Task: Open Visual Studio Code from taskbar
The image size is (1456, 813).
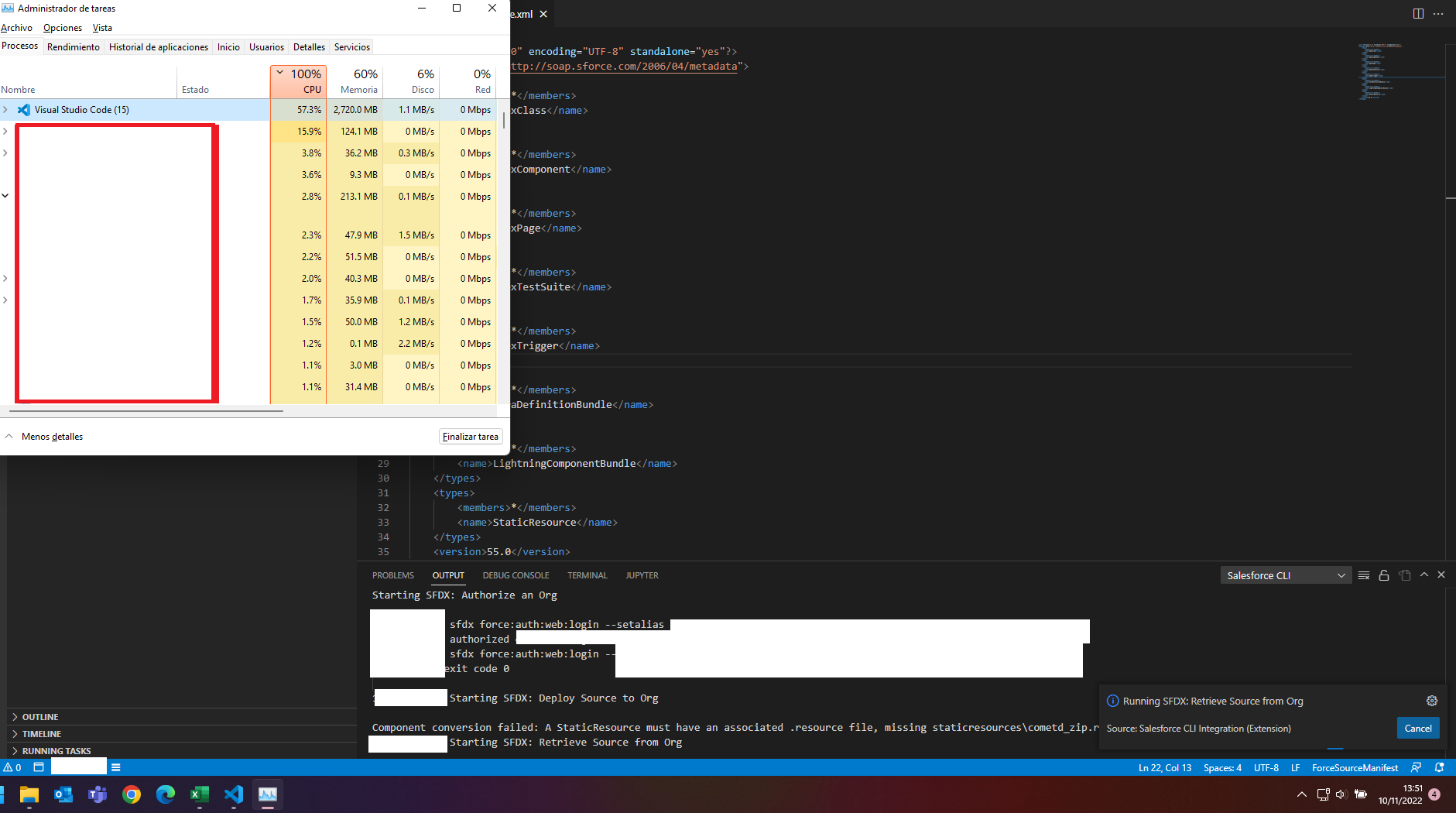Action: [x=233, y=794]
